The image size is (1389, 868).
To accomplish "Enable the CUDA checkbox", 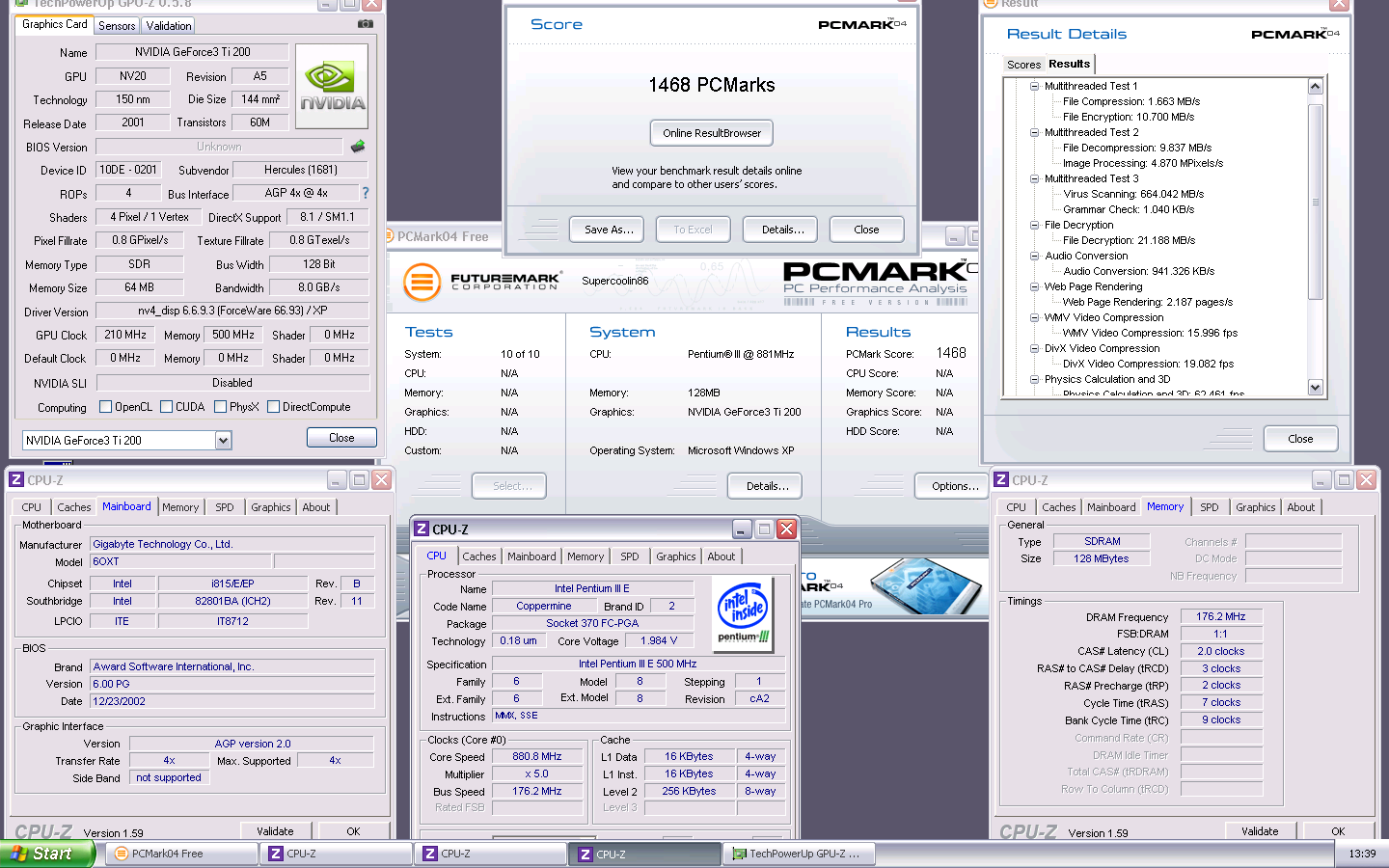I will tap(167, 406).
